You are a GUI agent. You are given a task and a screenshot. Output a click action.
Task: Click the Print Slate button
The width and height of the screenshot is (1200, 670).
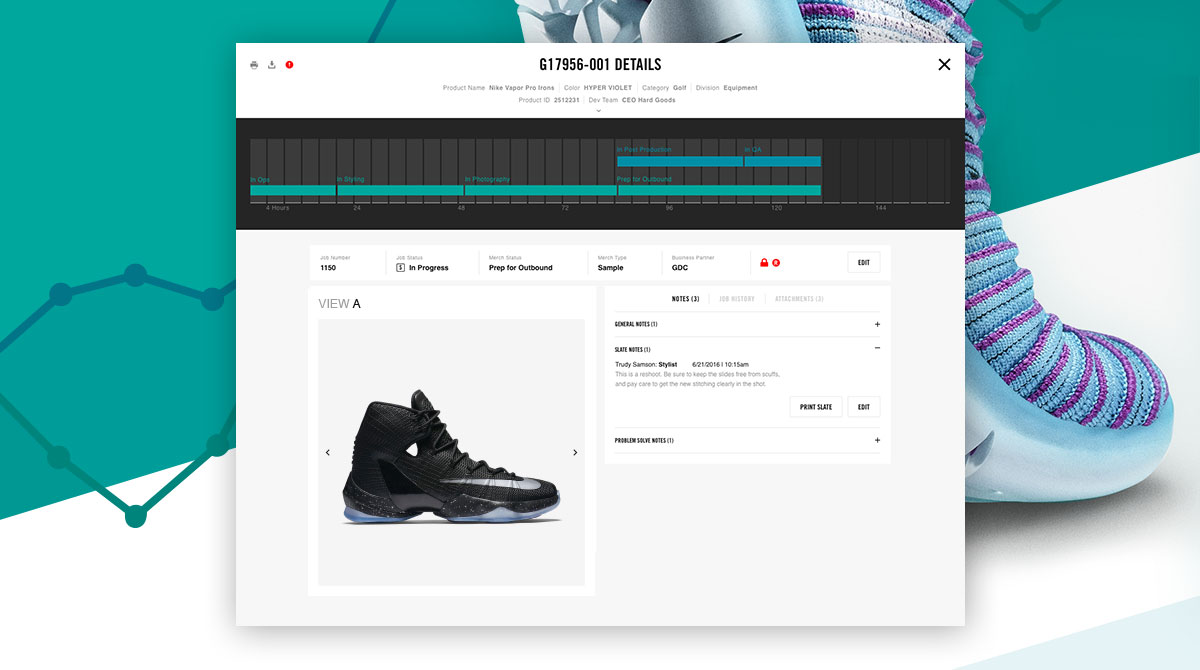[x=816, y=407]
